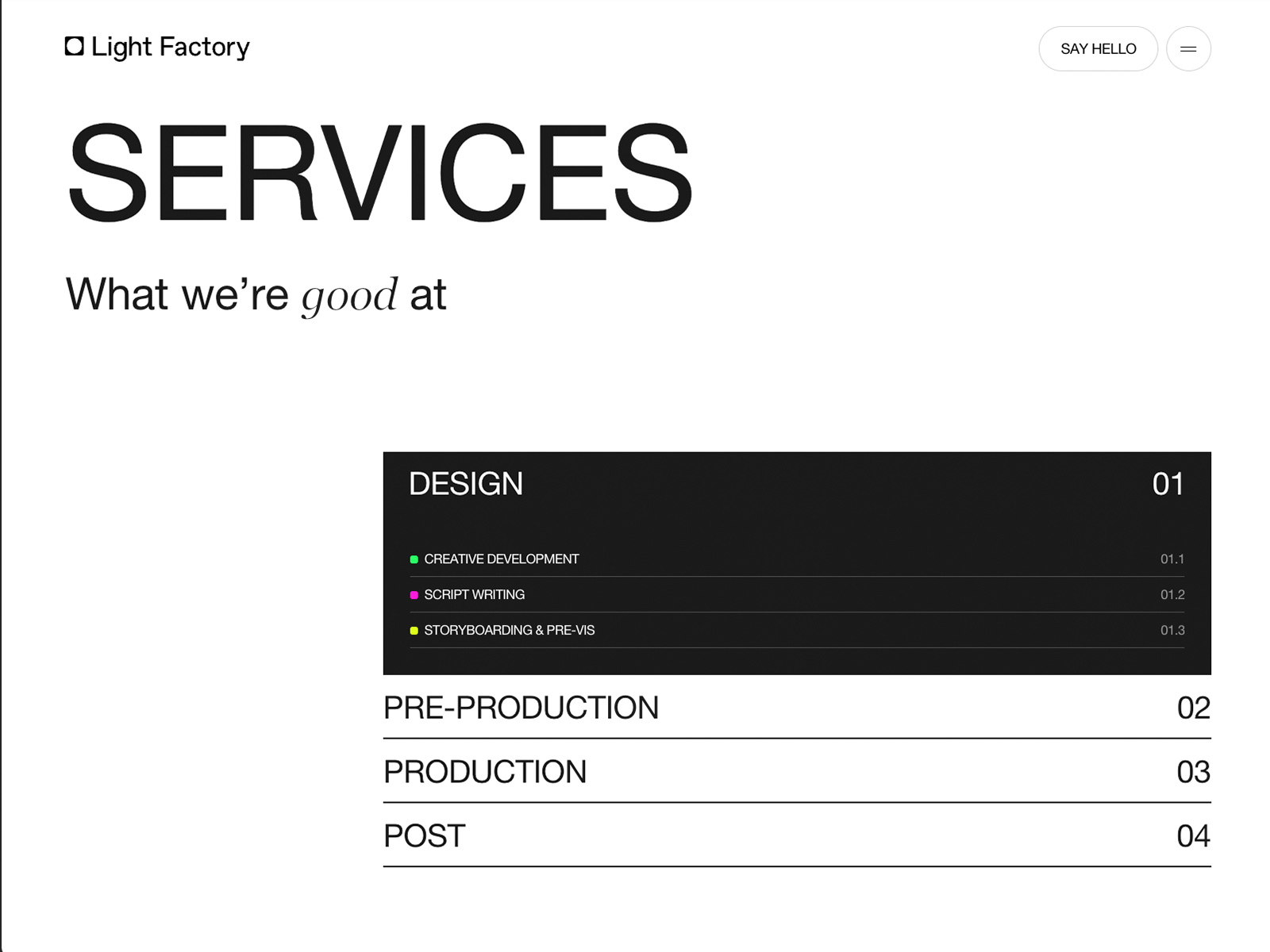Select the Script Writing item

point(474,595)
